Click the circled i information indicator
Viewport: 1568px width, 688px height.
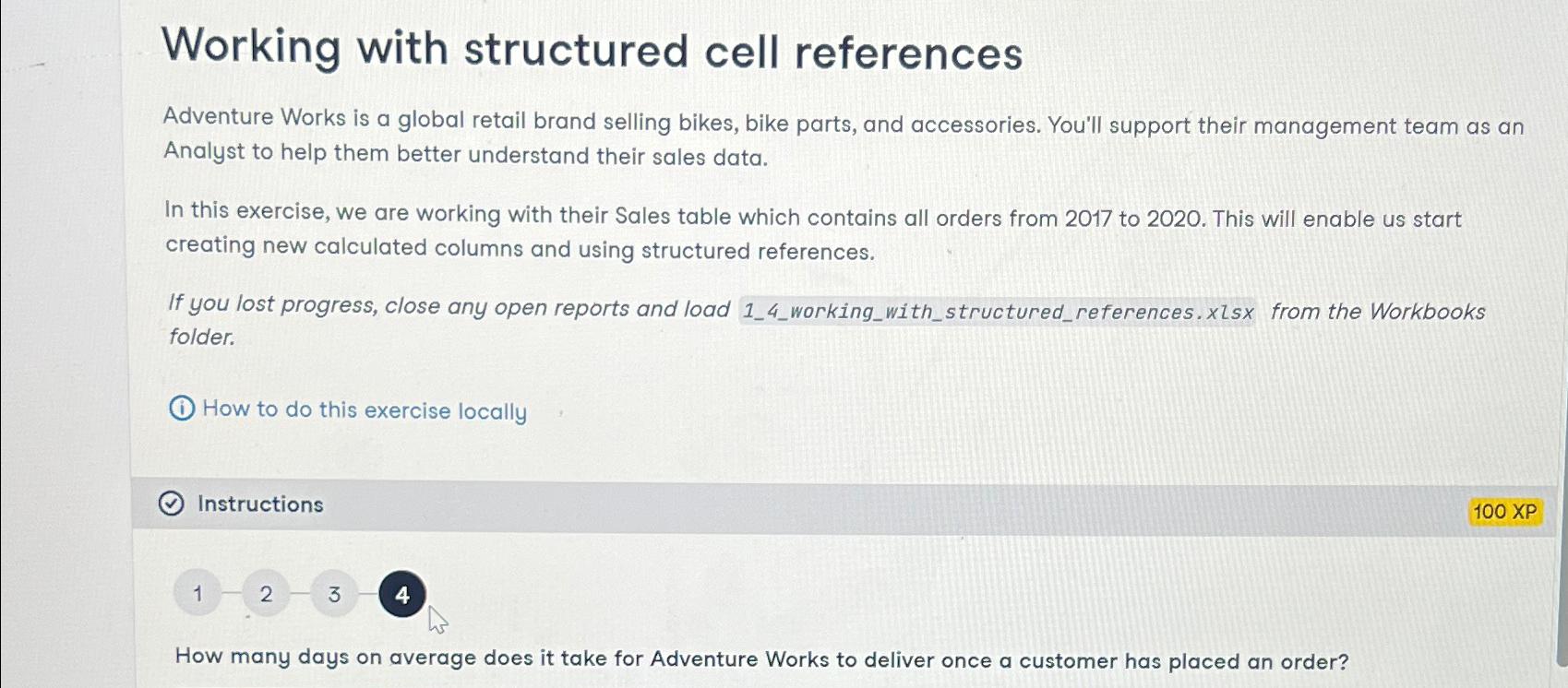click(x=181, y=409)
